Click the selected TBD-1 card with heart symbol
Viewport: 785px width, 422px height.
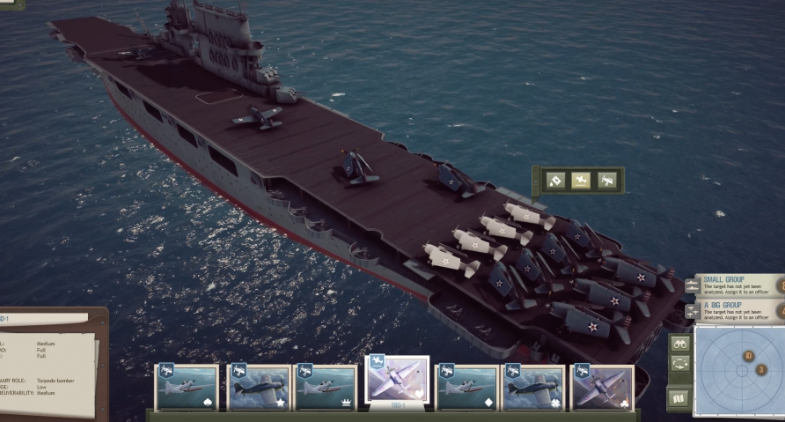pyautogui.click(x=398, y=379)
